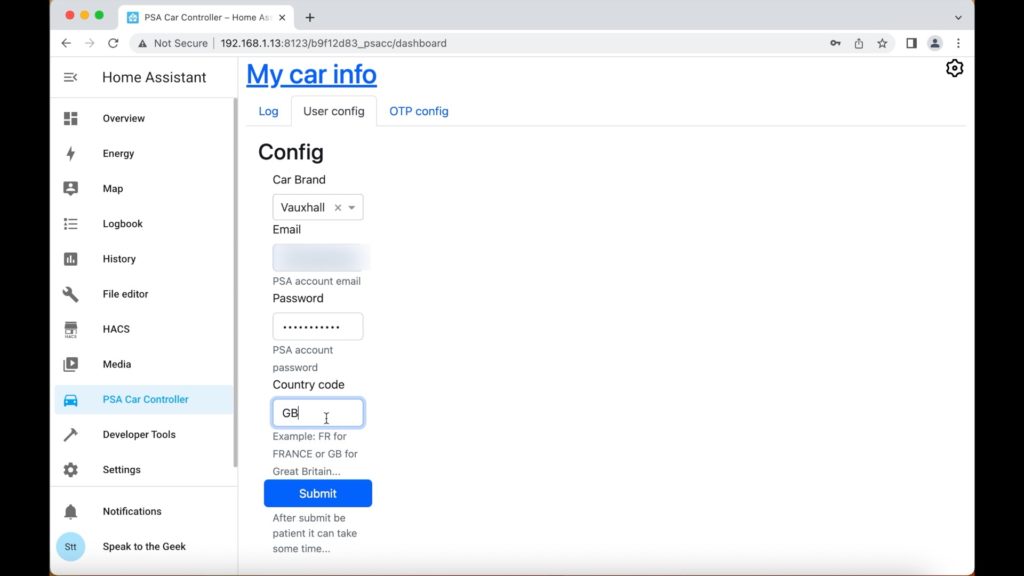The image size is (1024, 576).
Task: Click the Email input field
Action: coord(318,258)
